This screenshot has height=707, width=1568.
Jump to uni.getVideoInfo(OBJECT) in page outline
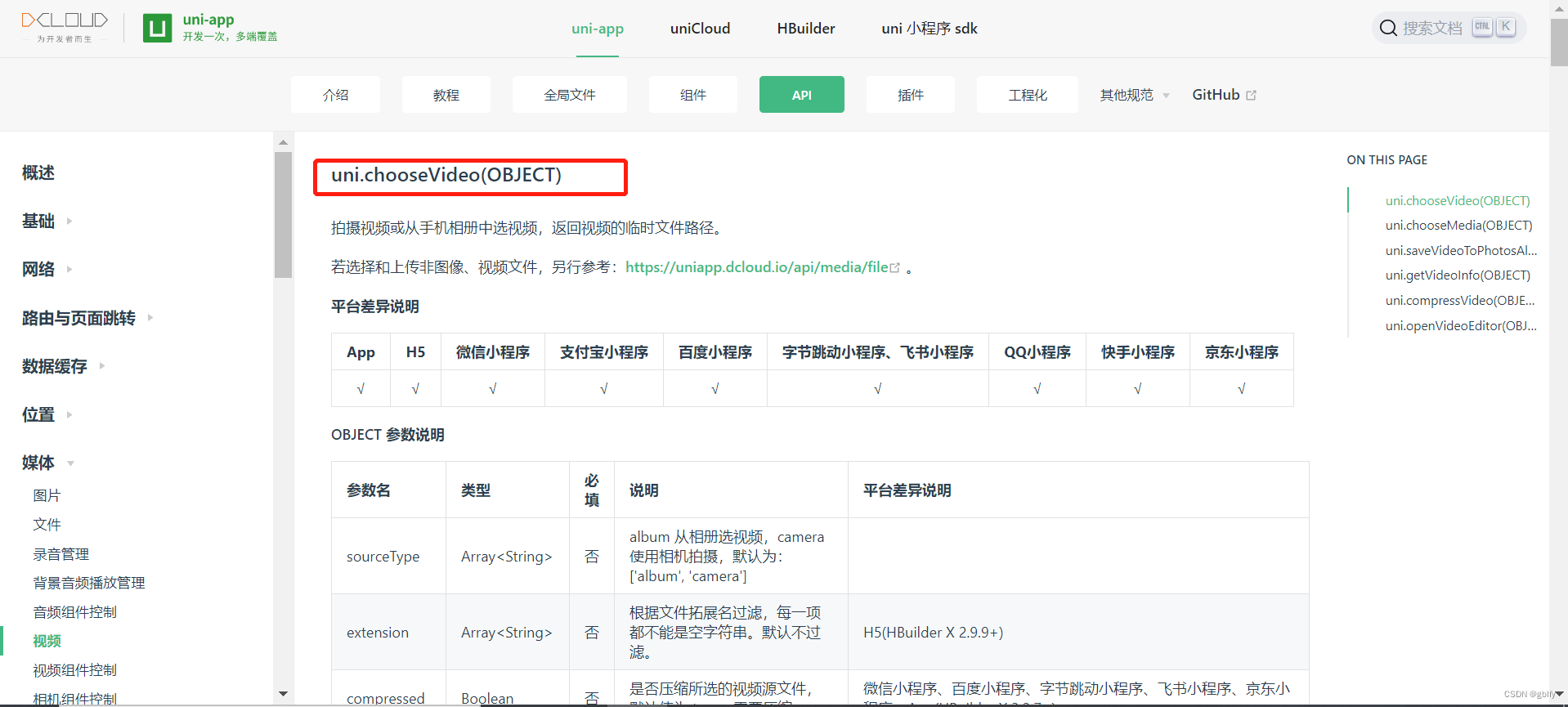pyautogui.click(x=1458, y=275)
